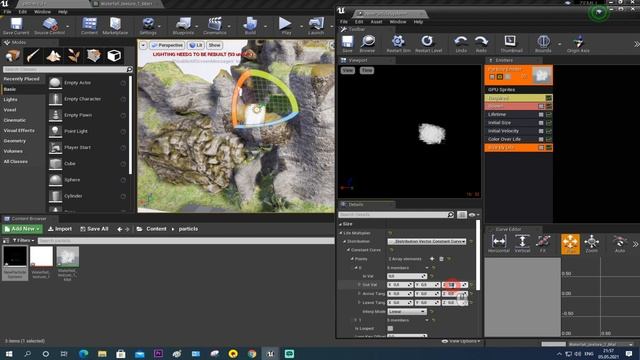Click the Thumbnail button in the Cascade toolbar
This screenshot has height=360, width=640.
point(511,44)
